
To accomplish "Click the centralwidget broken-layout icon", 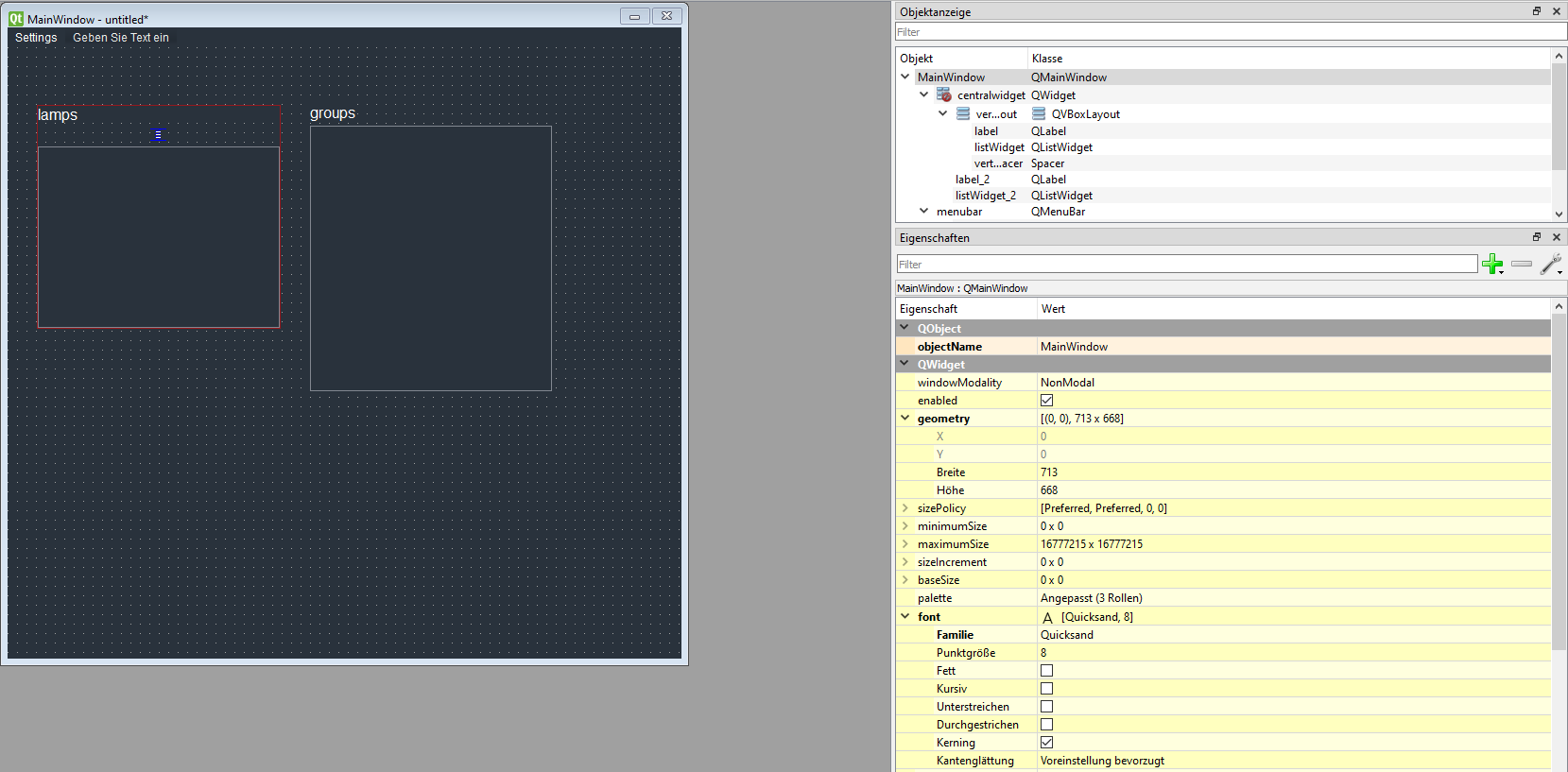I will click(x=943, y=94).
